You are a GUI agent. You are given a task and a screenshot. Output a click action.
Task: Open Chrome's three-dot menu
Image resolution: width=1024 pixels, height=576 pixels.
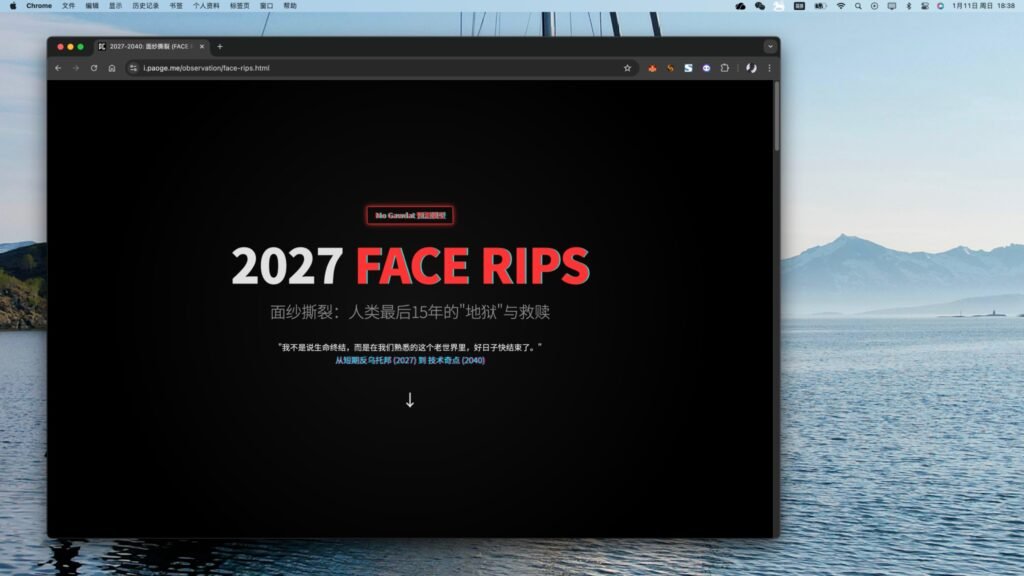[769, 68]
